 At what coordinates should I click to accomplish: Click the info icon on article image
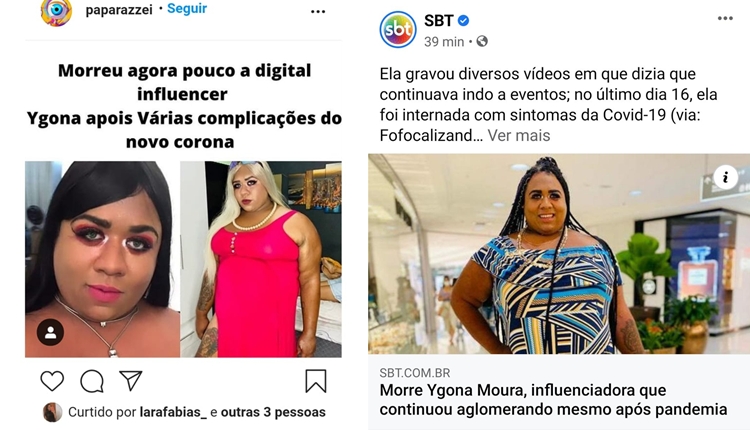click(726, 177)
